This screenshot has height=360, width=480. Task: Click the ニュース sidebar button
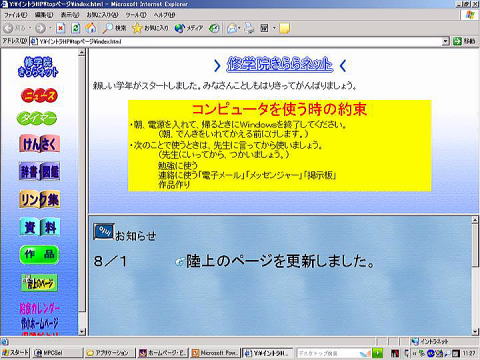[39, 96]
